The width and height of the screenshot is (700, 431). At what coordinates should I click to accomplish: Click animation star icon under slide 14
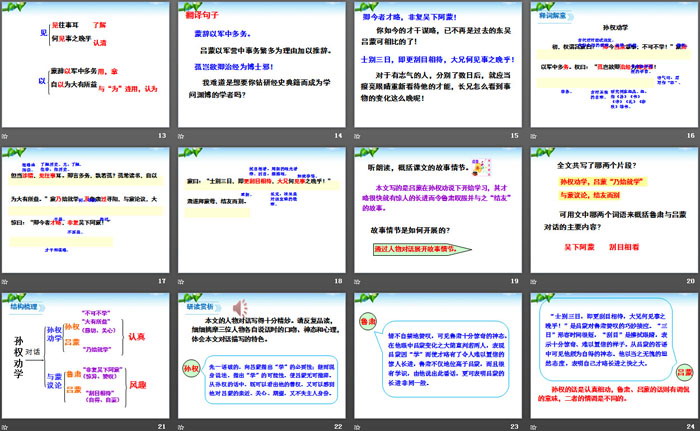coord(181,136)
